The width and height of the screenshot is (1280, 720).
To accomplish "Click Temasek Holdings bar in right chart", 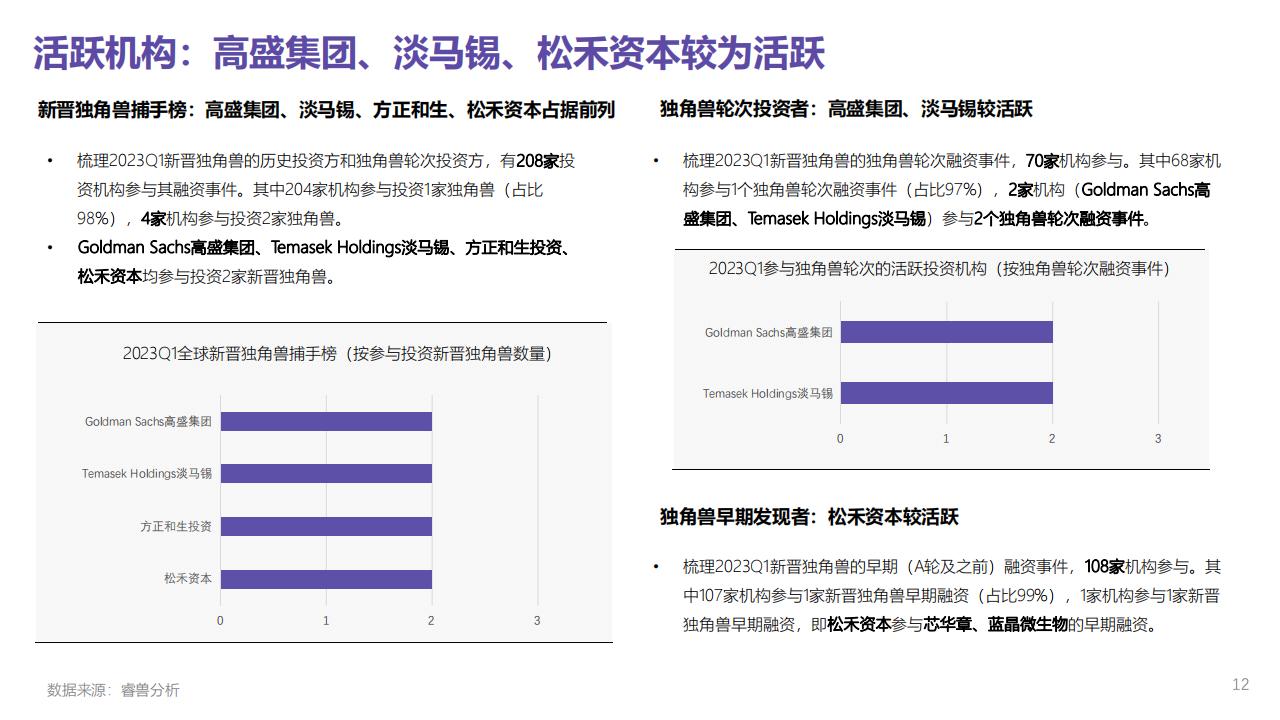I will [946, 393].
